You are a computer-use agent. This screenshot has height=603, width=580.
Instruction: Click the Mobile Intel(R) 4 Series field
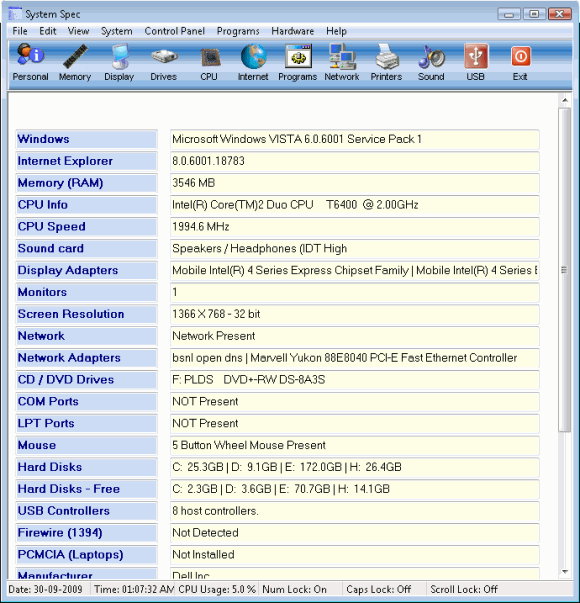[x=355, y=270]
